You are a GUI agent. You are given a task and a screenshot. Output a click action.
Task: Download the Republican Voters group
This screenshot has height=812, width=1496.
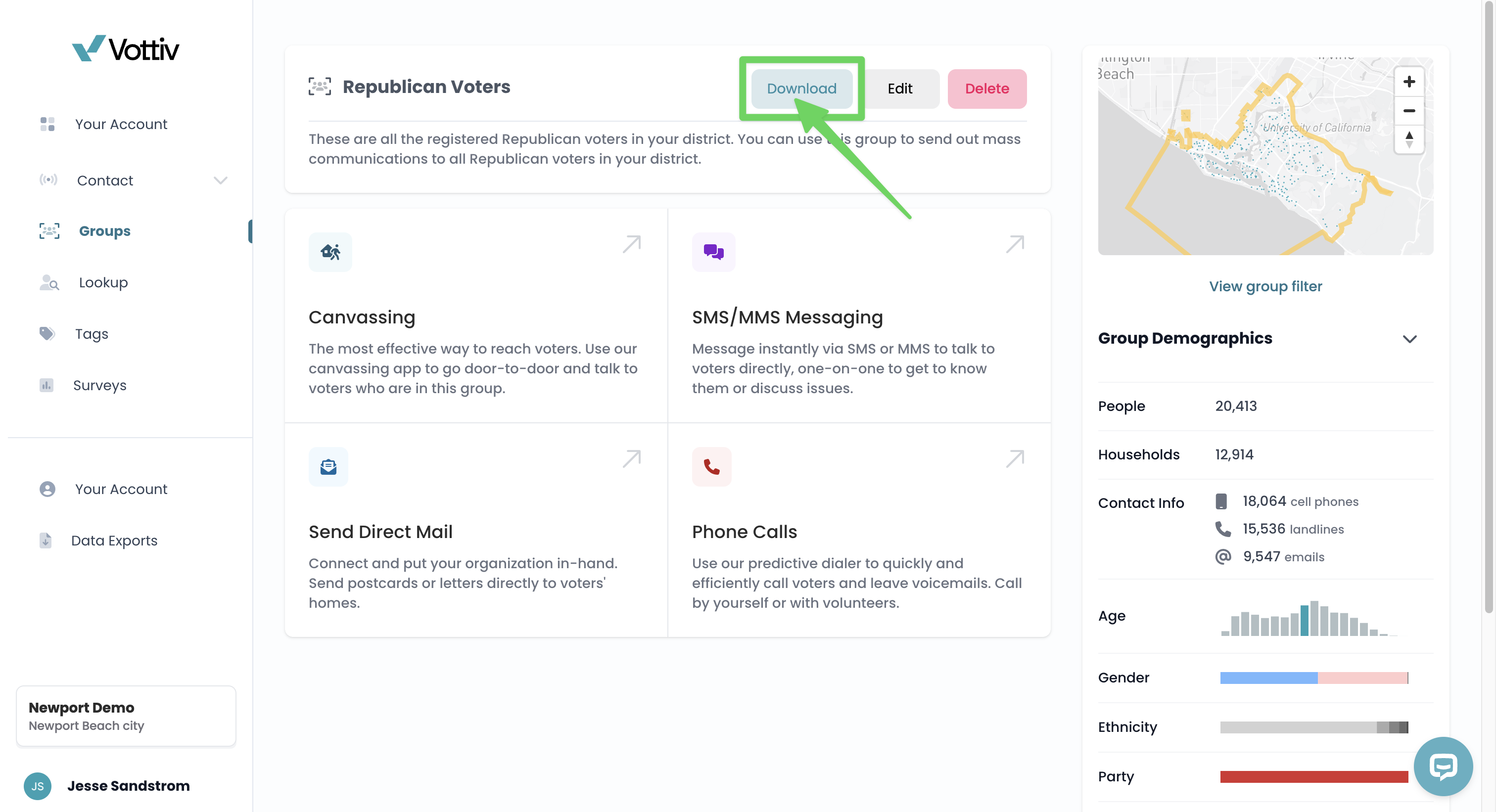tap(801, 89)
